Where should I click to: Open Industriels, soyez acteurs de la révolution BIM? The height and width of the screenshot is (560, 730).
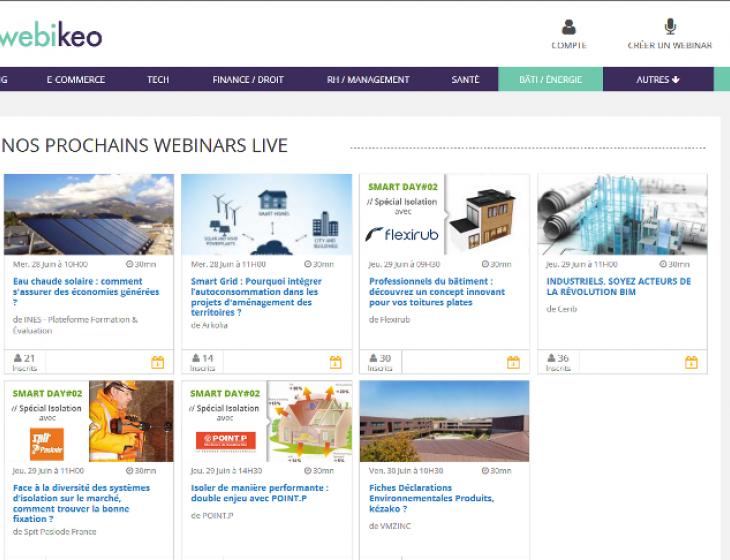619,286
